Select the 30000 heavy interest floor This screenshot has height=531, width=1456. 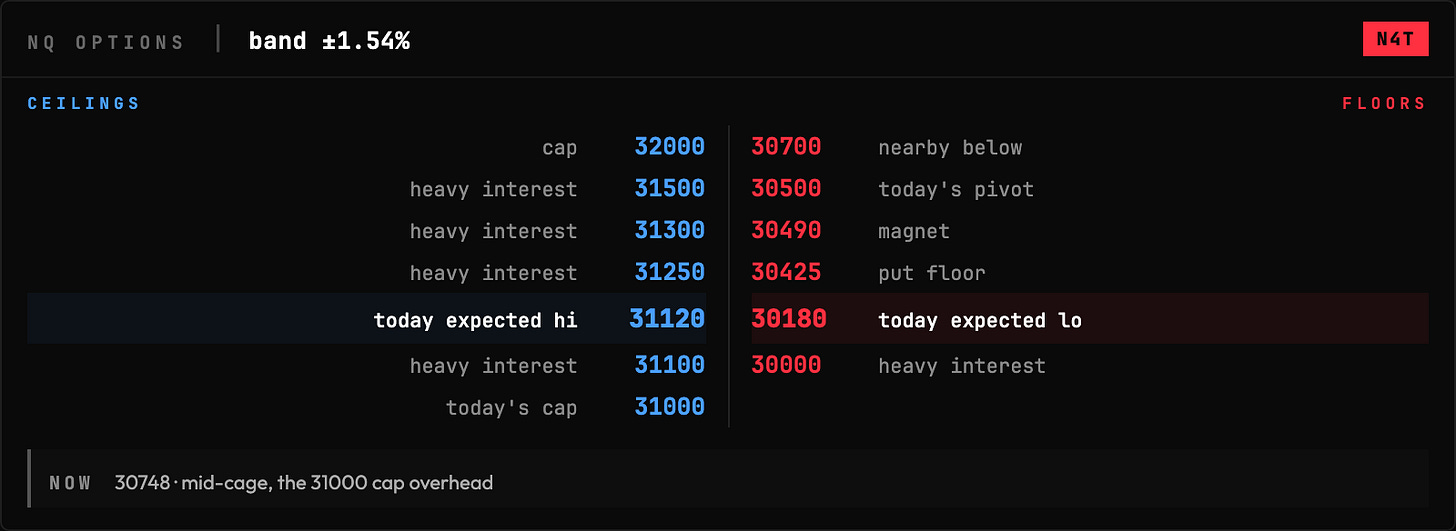(786, 366)
